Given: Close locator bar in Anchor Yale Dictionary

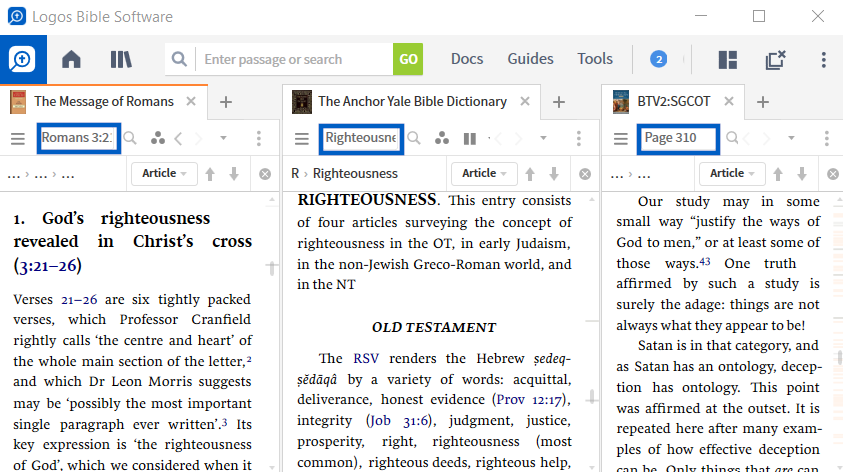Looking at the screenshot, I should pos(585,174).
